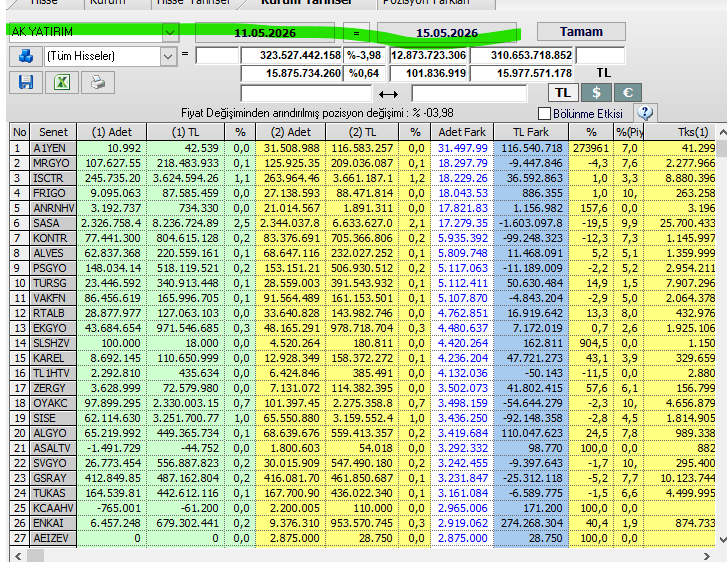Enable the Bölünme Etkisi checkbox
The width and height of the screenshot is (727, 562).
[x=544, y=114]
